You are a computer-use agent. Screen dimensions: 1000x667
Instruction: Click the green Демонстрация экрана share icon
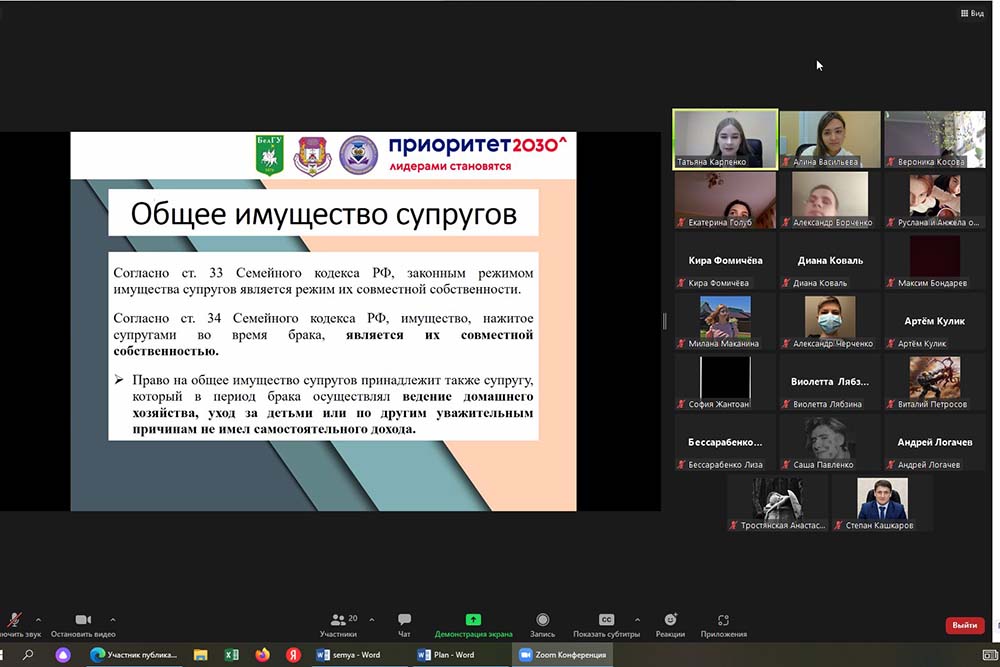473,620
